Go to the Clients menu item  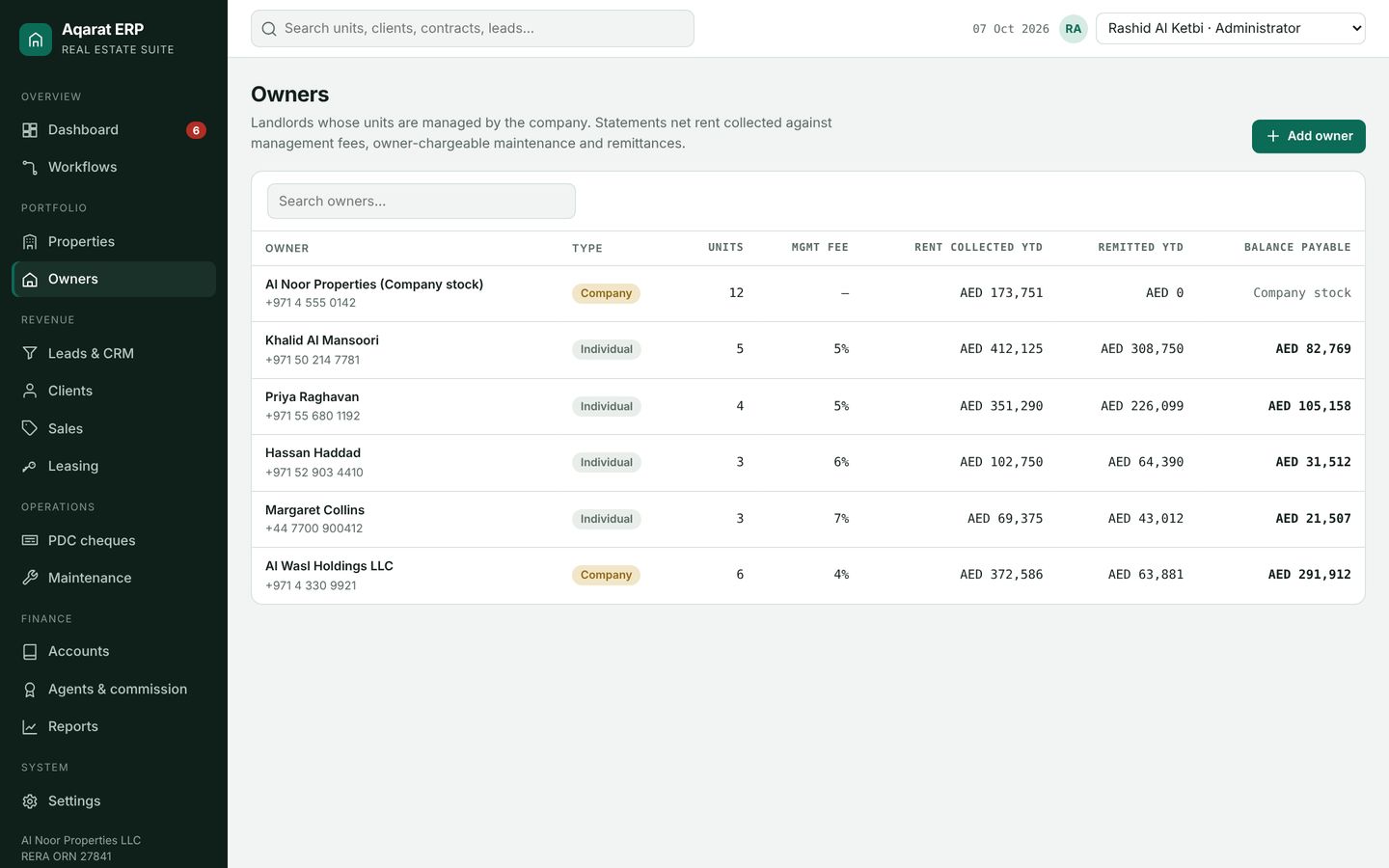pos(114,391)
